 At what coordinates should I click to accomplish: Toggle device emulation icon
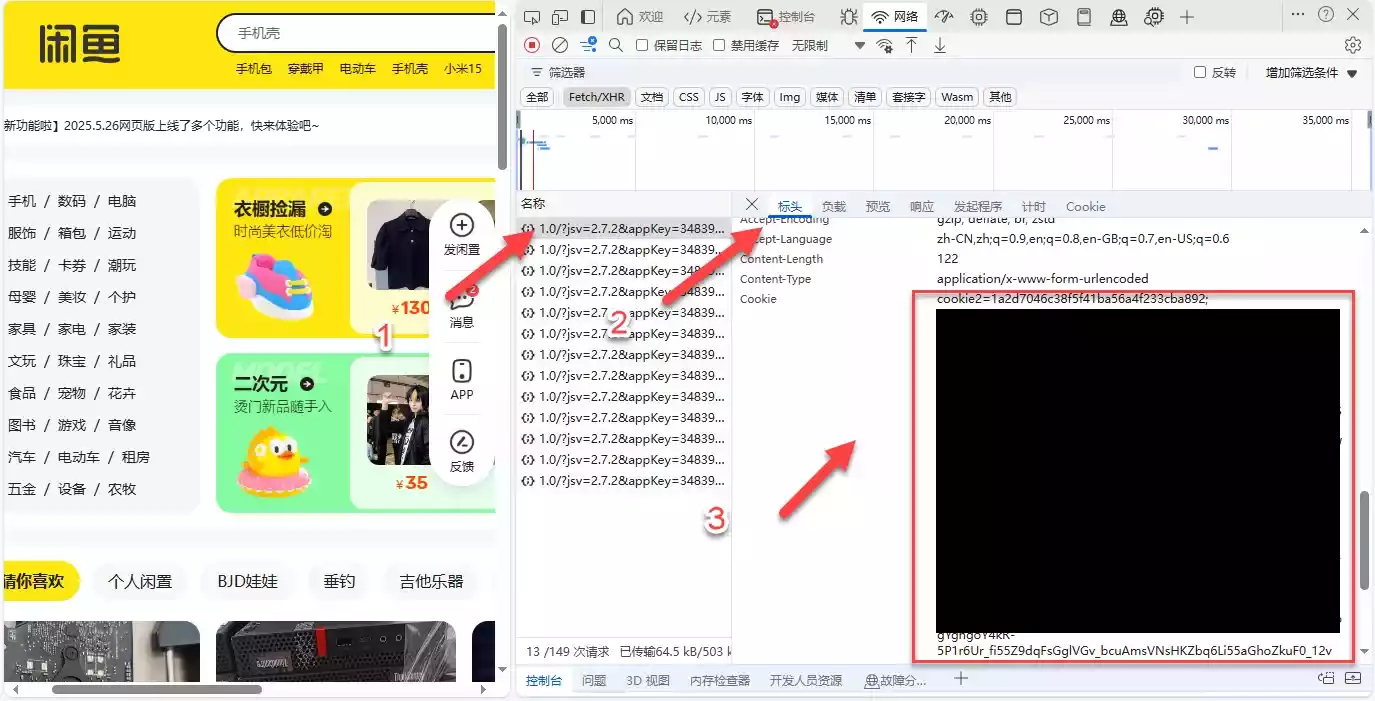560,17
